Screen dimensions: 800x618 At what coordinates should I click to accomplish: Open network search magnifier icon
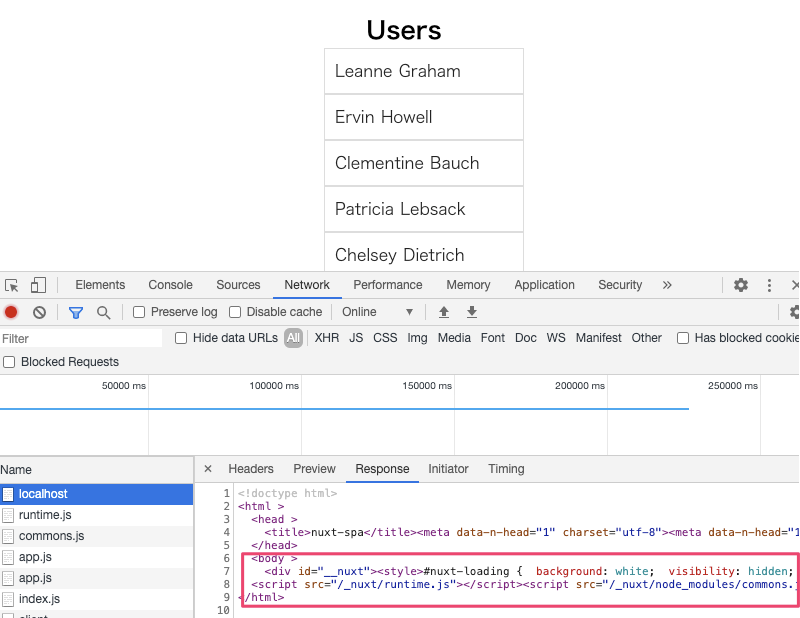(x=103, y=312)
